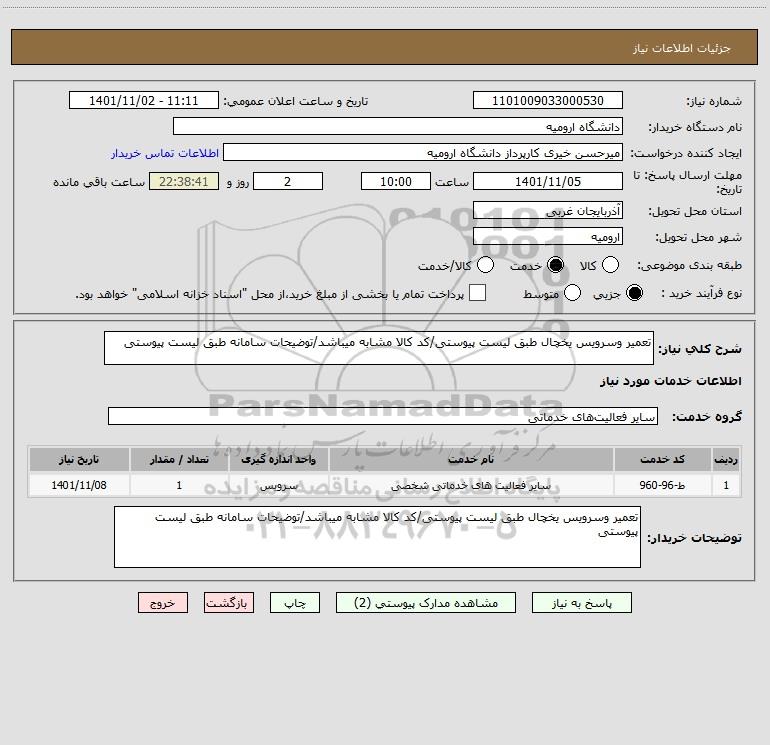Click the ردیف column header
Screen dimensions: 770x745
[726, 459]
